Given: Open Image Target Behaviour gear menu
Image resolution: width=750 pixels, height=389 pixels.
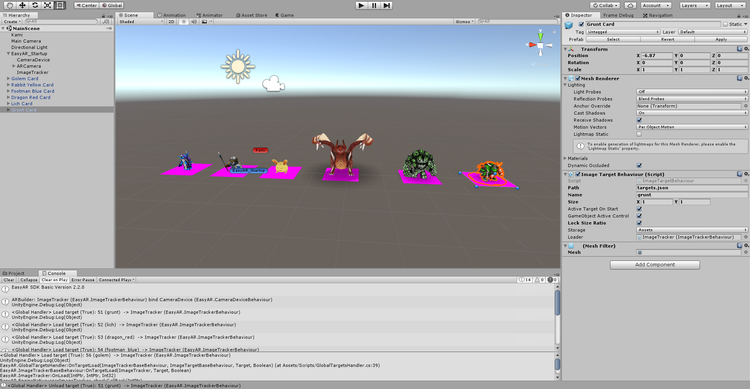Looking at the screenshot, I should coord(746,174).
